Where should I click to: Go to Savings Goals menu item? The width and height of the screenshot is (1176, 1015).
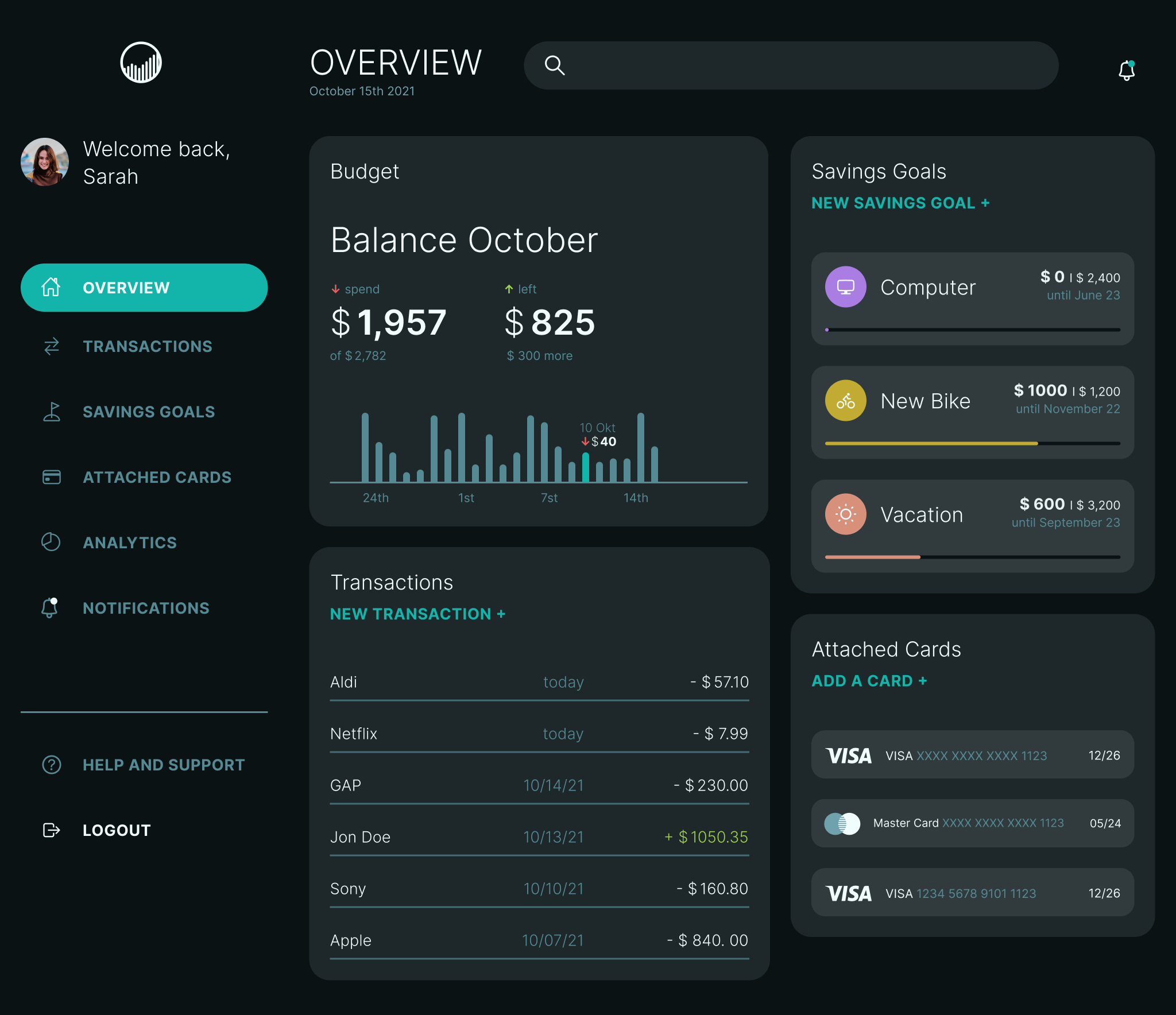click(148, 412)
